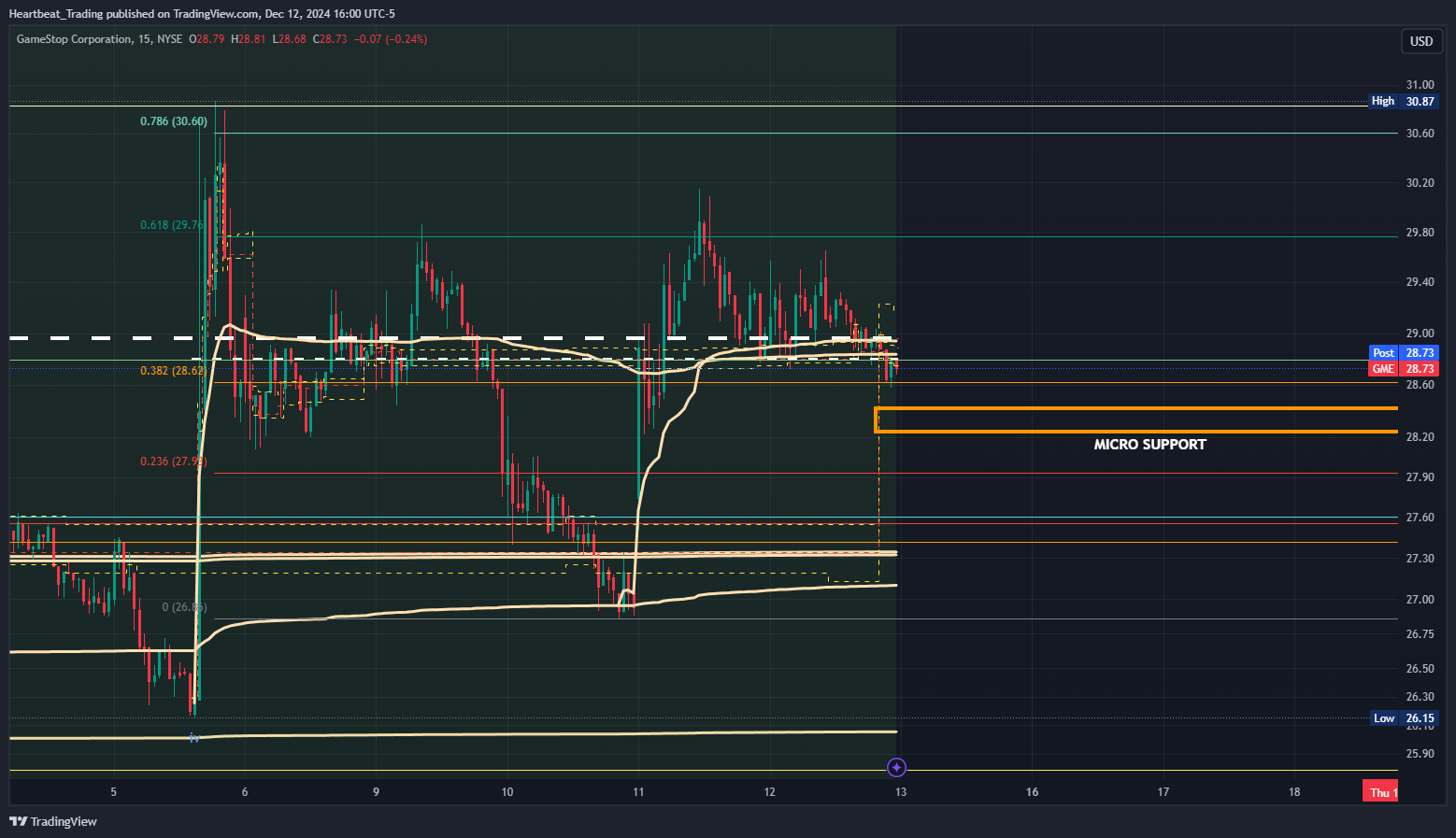Click date 18 on the time axis
The width and height of the screenshot is (1456, 838).
click(1294, 792)
